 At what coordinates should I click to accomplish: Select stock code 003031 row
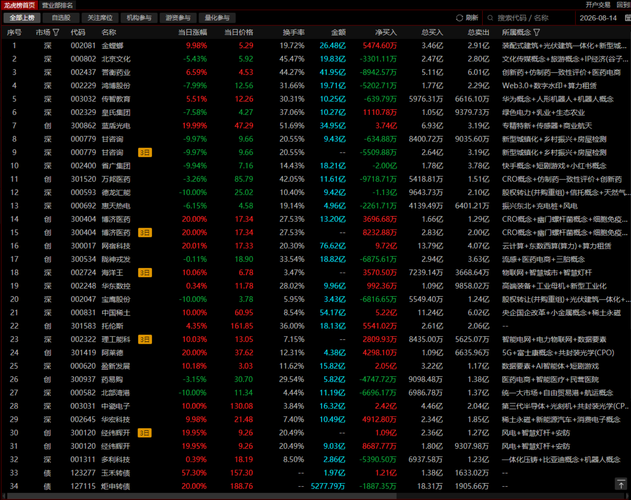pyautogui.click(x=316, y=406)
